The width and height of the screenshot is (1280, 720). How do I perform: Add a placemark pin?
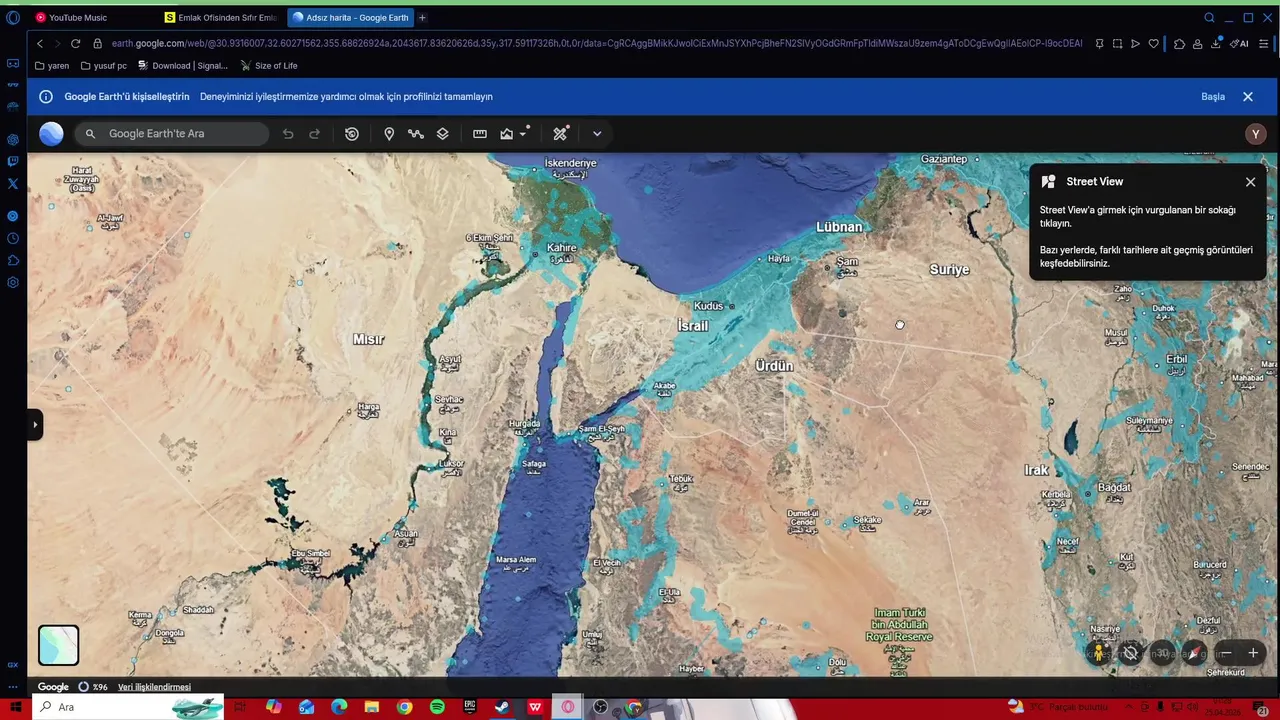pos(389,134)
